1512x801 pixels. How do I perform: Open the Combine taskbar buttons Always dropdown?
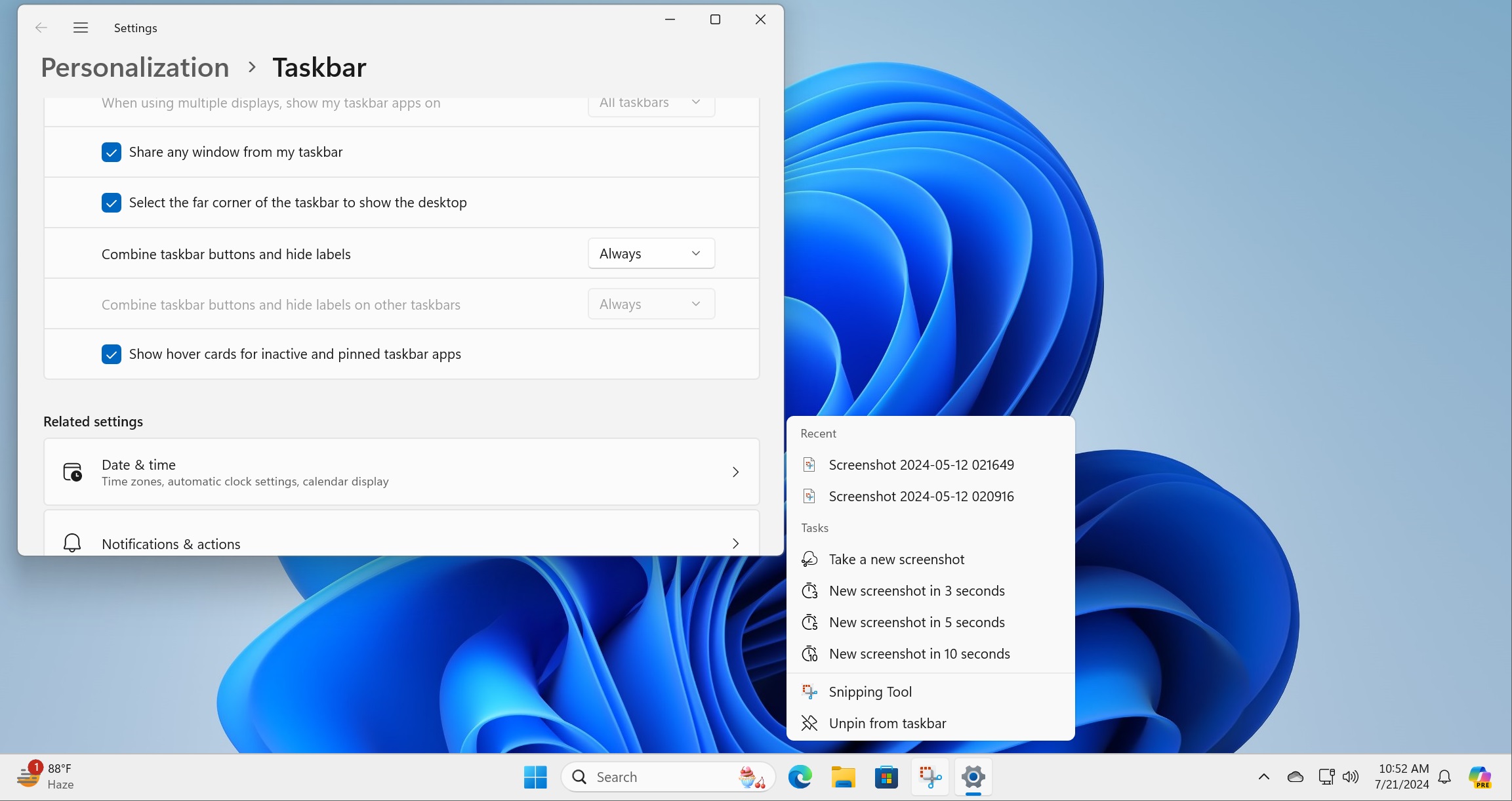[x=650, y=253]
